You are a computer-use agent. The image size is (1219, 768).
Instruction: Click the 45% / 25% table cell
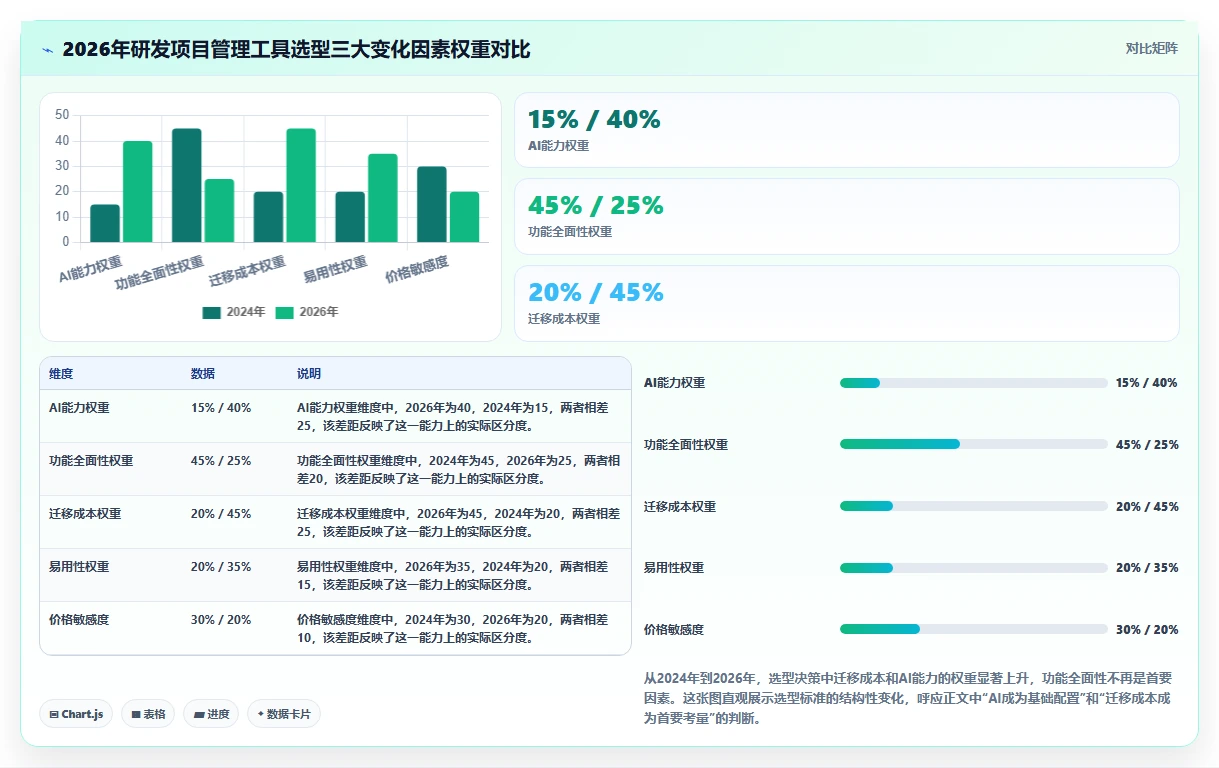tap(221, 461)
